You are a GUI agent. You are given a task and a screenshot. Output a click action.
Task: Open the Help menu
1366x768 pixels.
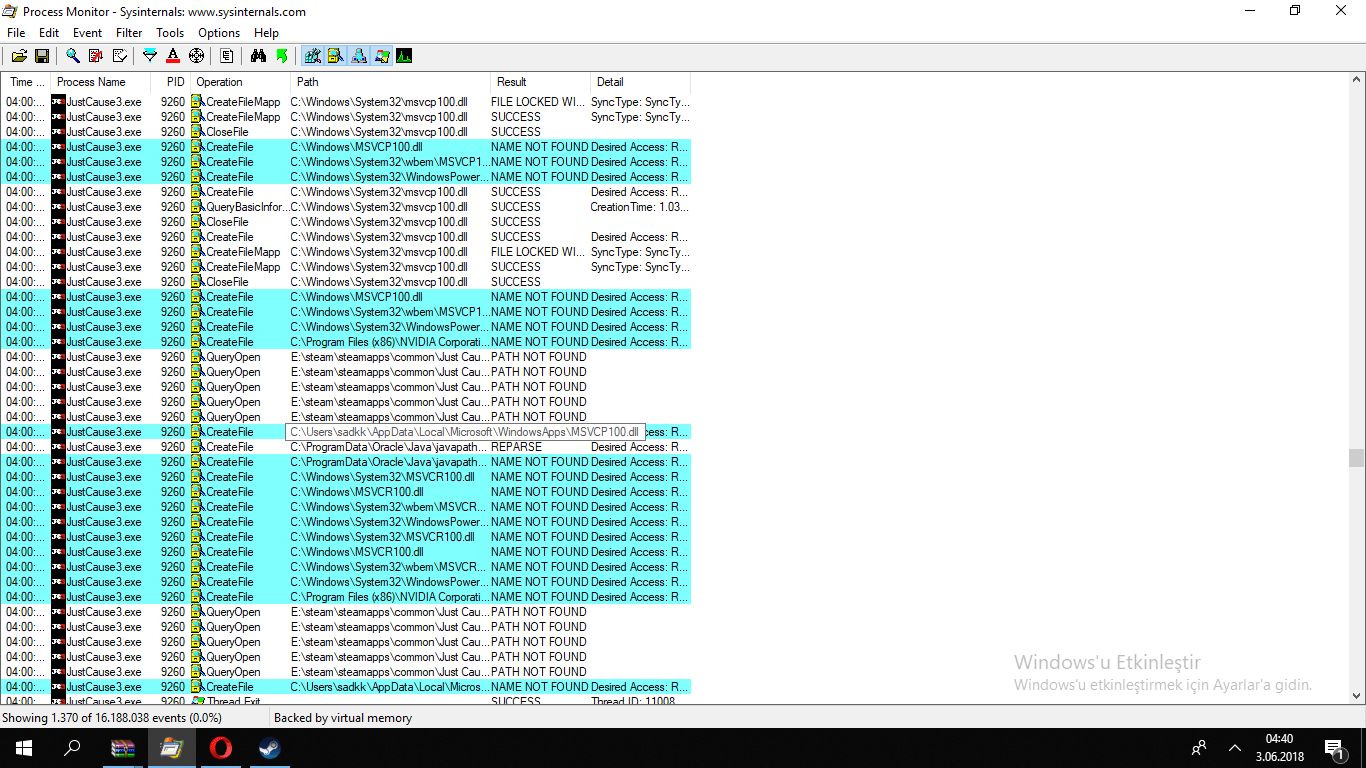click(266, 33)
